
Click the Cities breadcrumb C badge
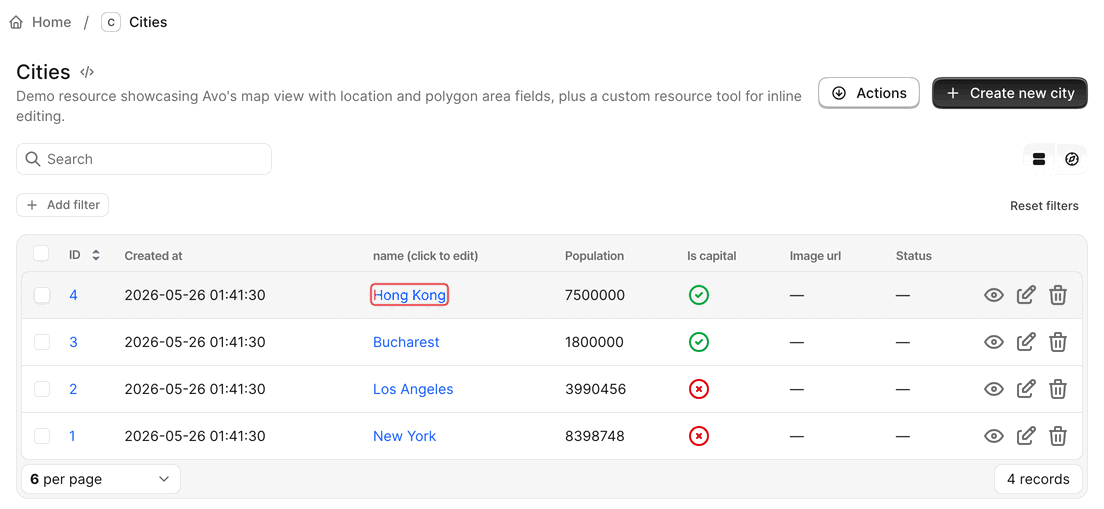click(x=111, y=23)
